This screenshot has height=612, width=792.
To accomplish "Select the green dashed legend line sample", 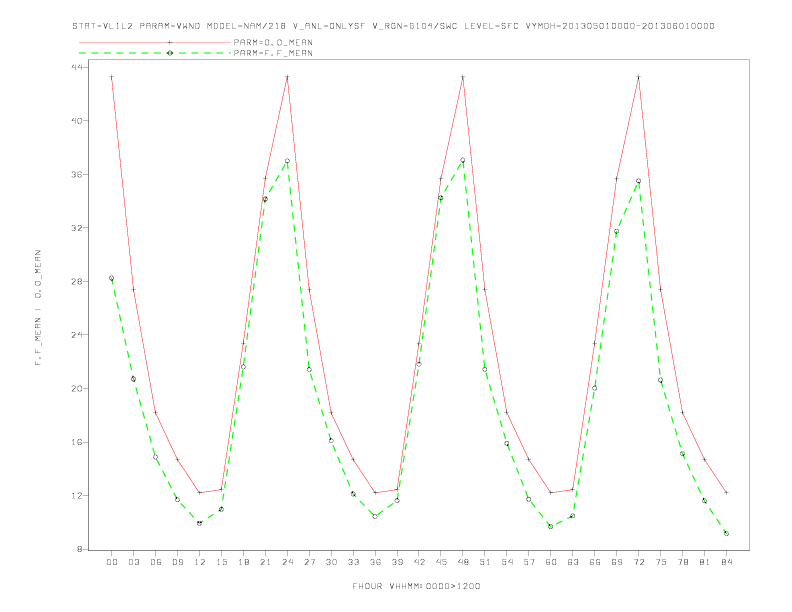I will 155,53.
